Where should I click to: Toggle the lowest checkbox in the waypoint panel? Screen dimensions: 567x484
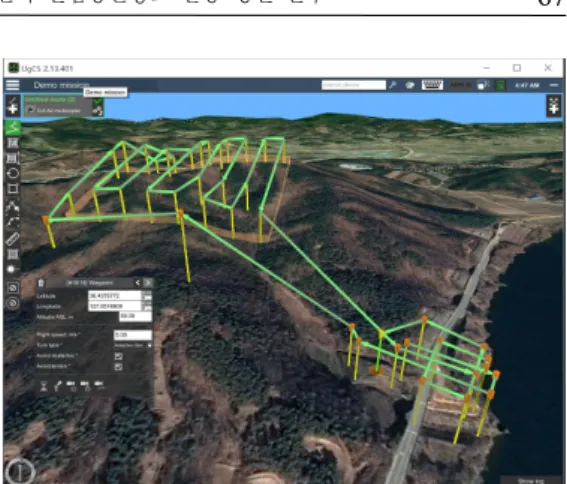pyautogui.click(x=118, y=367)
